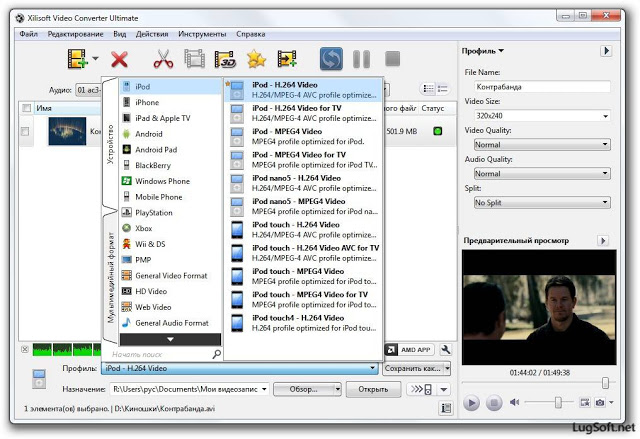Screen dimensions: 640x439
Task: Start conversion with the blue Convert button
Action: [x=331, y=59]
